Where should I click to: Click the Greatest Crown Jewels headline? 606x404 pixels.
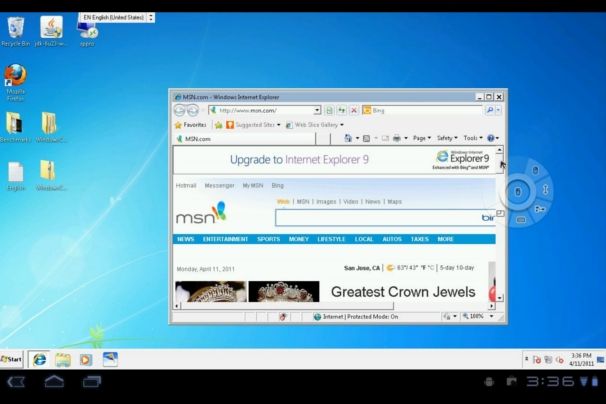click(403, 292)
